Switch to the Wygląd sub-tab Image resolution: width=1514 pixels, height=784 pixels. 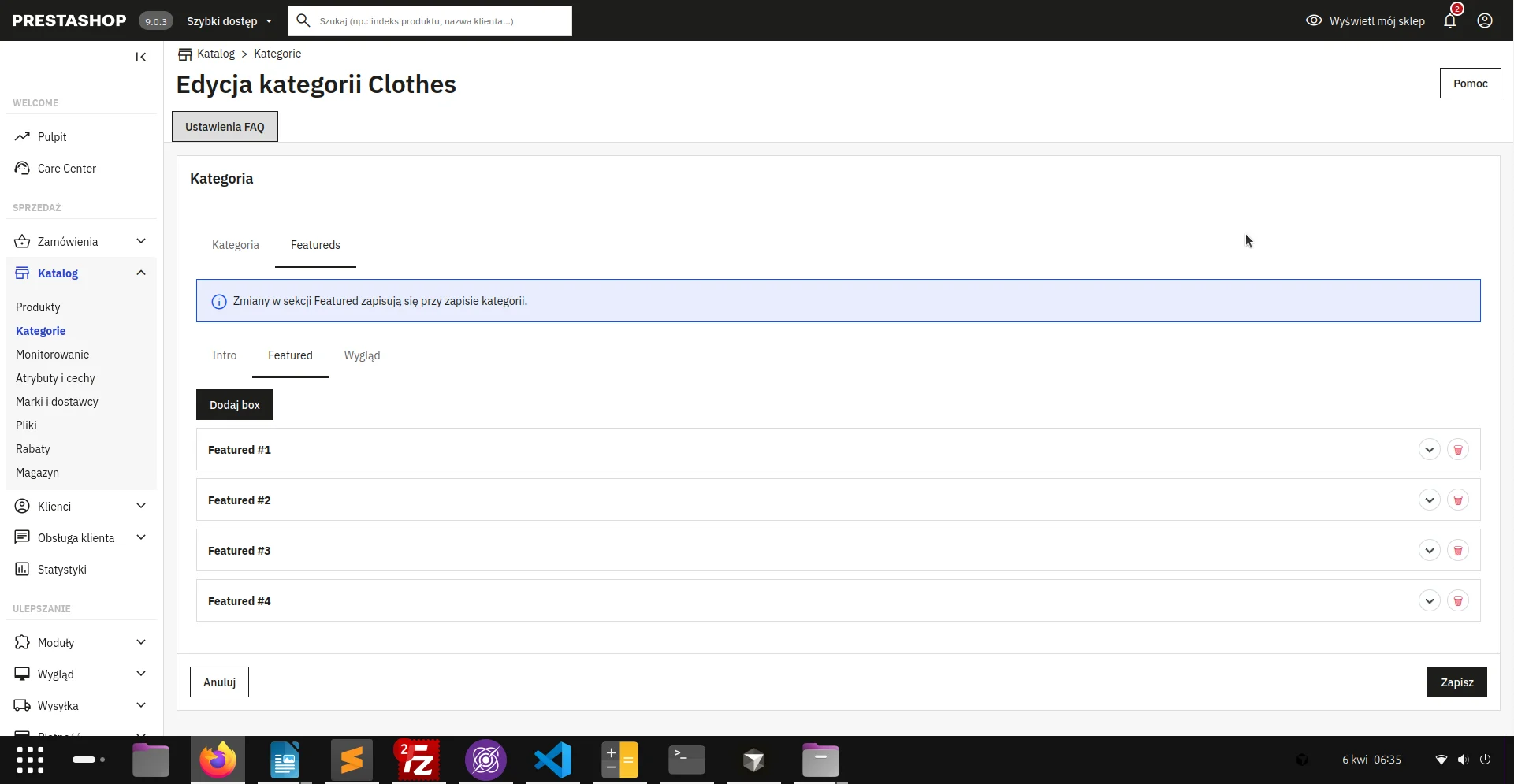point(362,355)
